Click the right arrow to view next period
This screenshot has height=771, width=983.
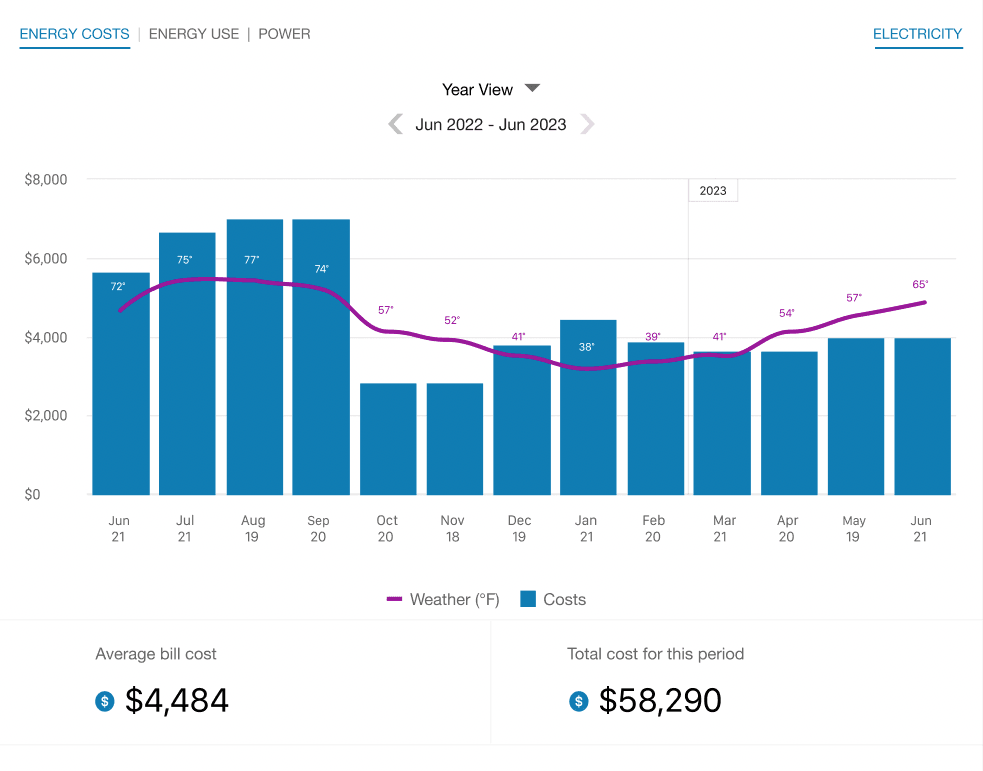click(588, 124)
